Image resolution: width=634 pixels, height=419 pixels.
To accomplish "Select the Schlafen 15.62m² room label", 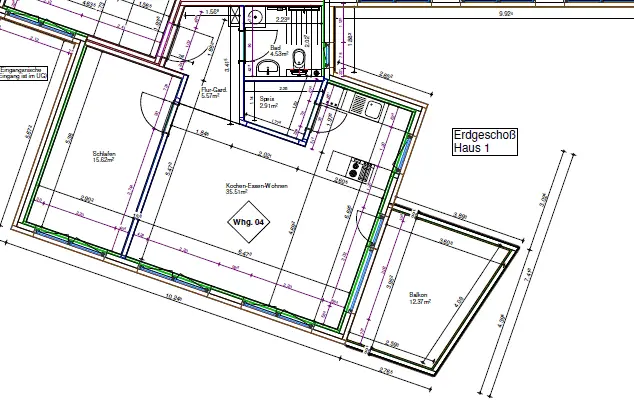I will point(105,156).
